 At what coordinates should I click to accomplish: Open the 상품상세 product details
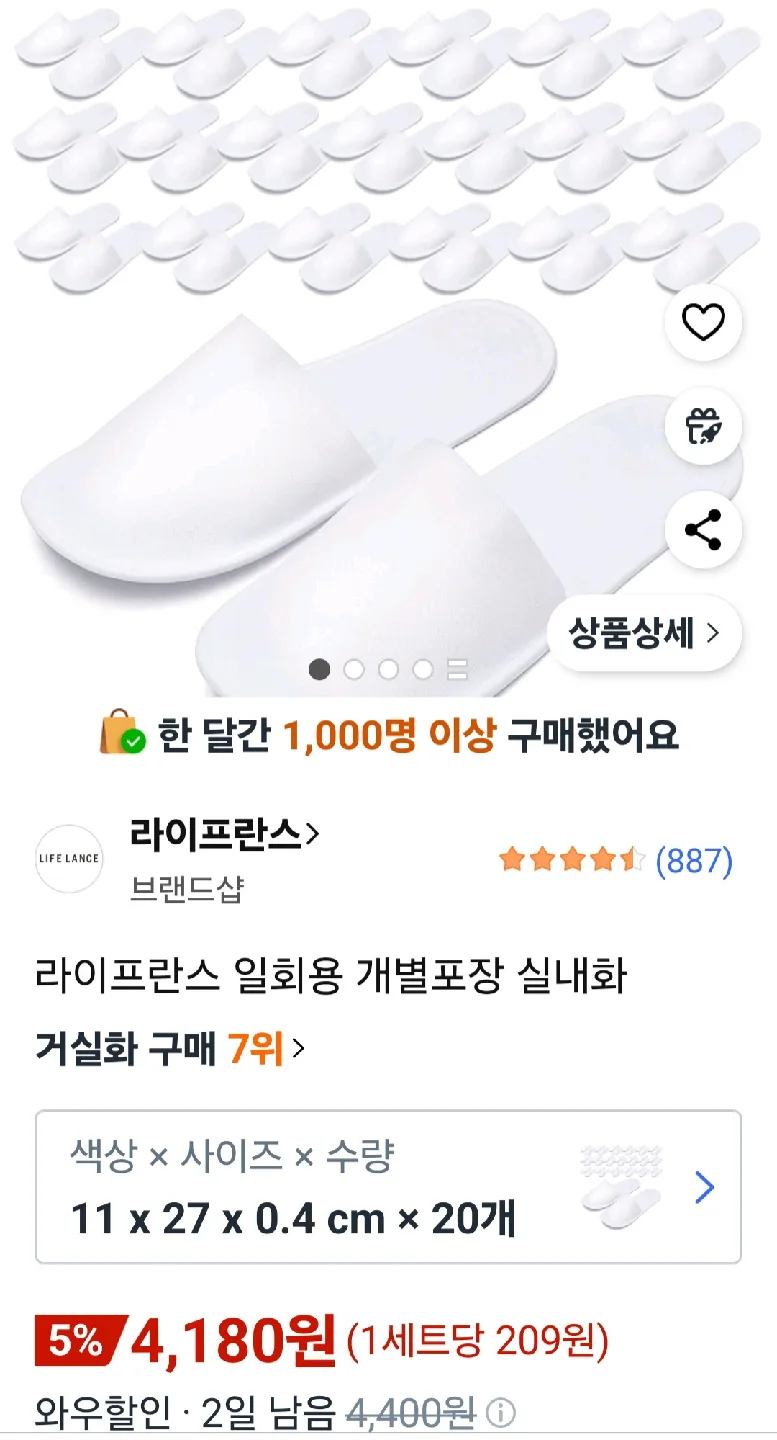point(644,632)
